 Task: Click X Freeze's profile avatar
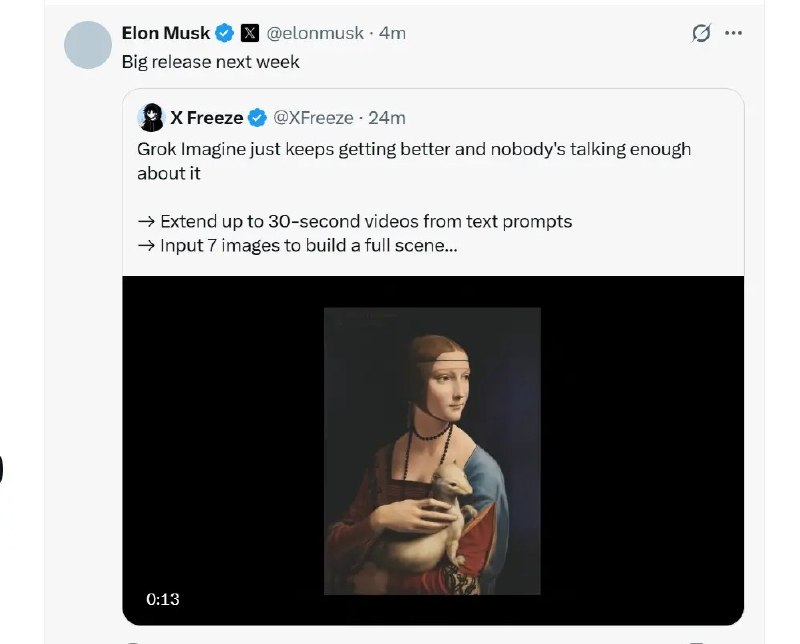152,117
